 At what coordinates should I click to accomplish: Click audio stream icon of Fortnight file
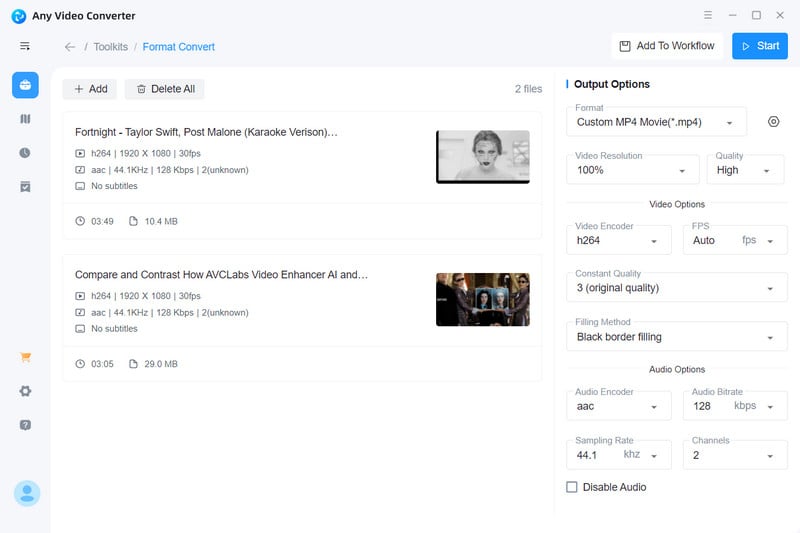pos(80,170)
